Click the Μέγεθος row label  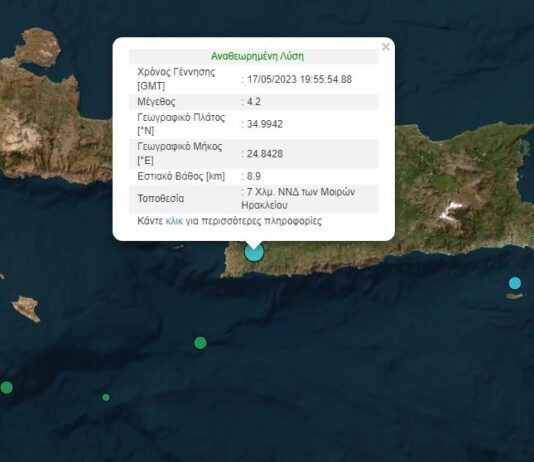156,102
